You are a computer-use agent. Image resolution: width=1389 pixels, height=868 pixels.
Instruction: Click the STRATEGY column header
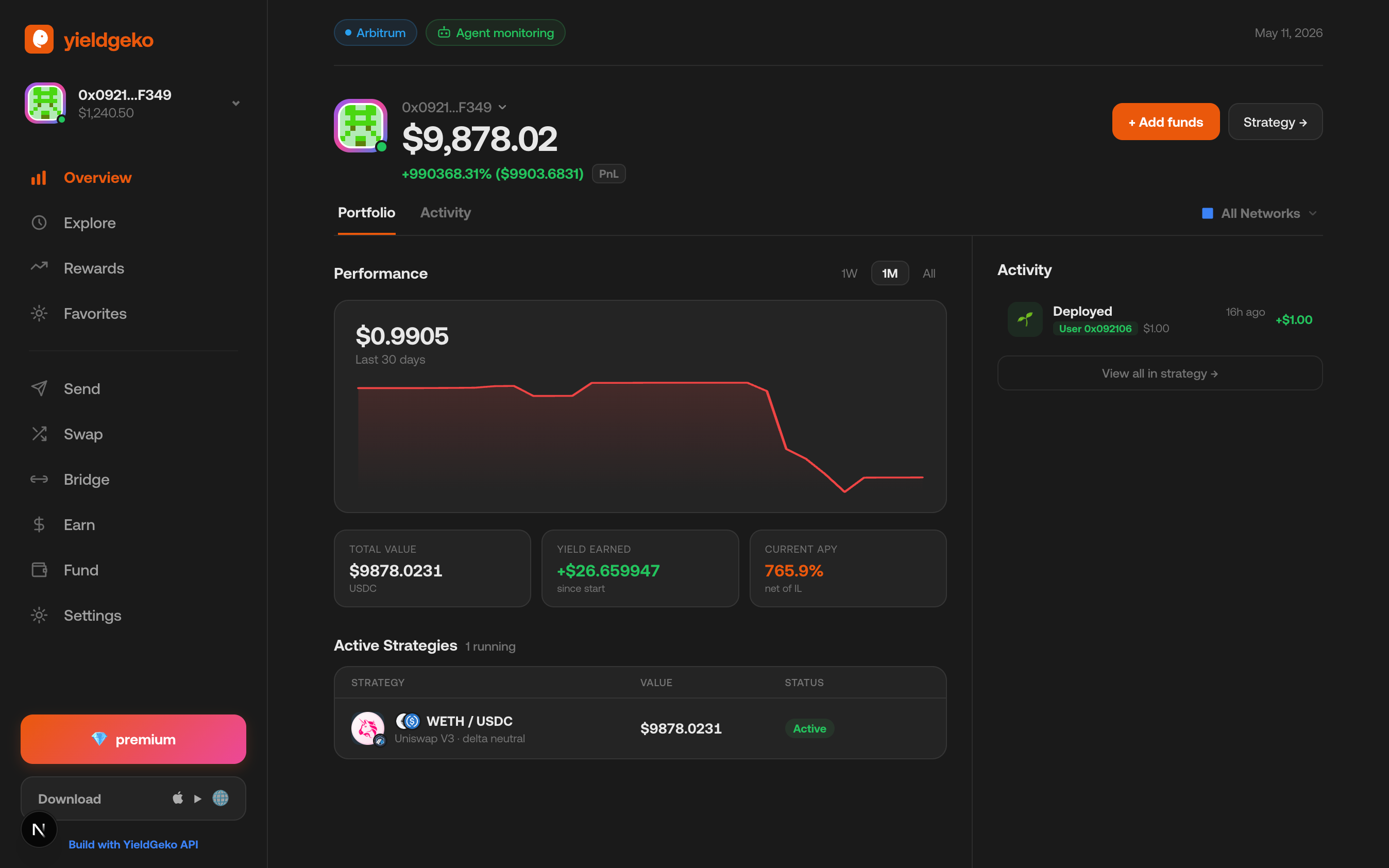click(x=378, y=683)
